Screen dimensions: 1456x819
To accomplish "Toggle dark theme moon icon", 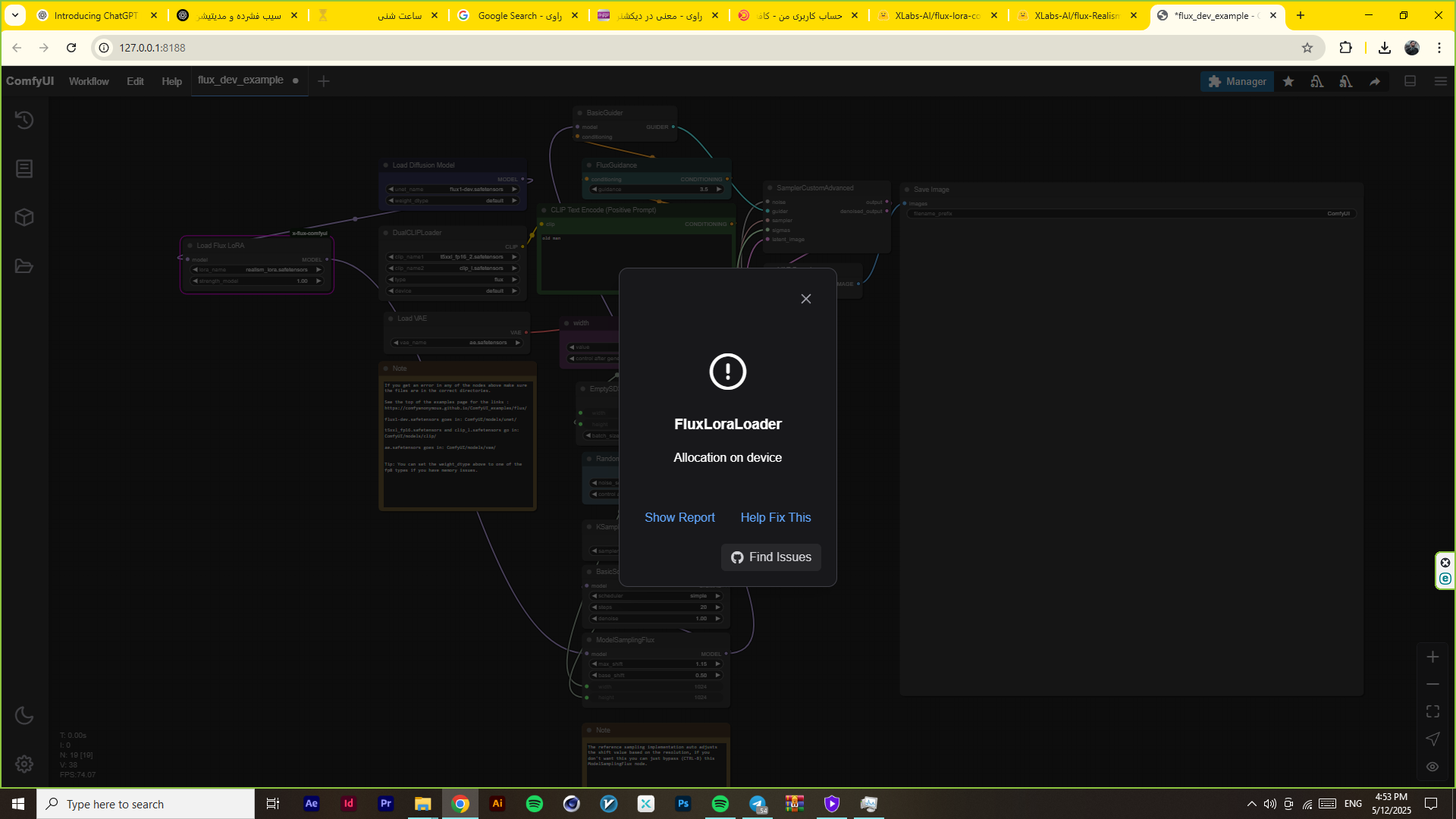I will pyautogui.click(x=24, y=715).
